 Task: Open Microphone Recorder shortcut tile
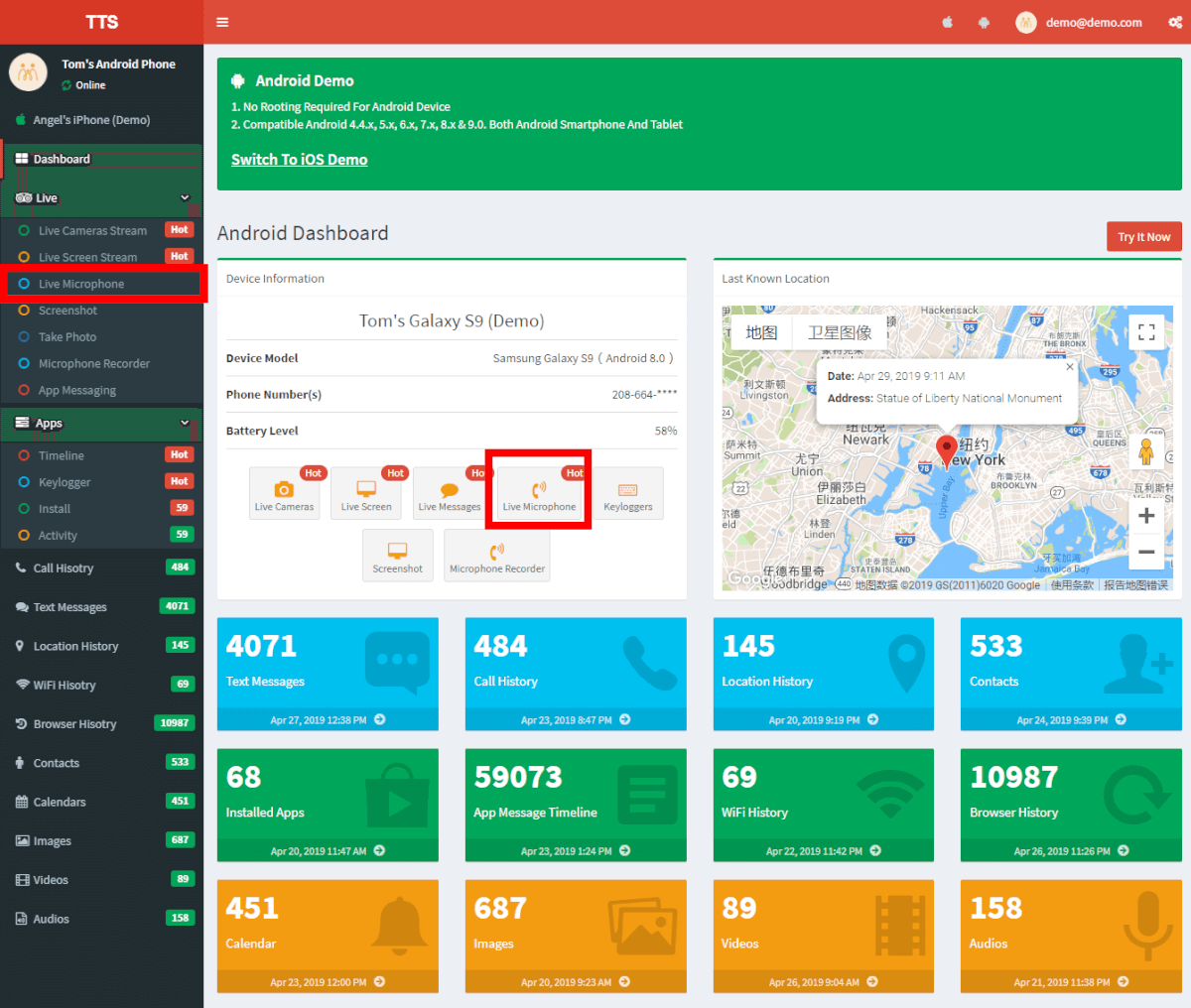click(x=497, y=556)
